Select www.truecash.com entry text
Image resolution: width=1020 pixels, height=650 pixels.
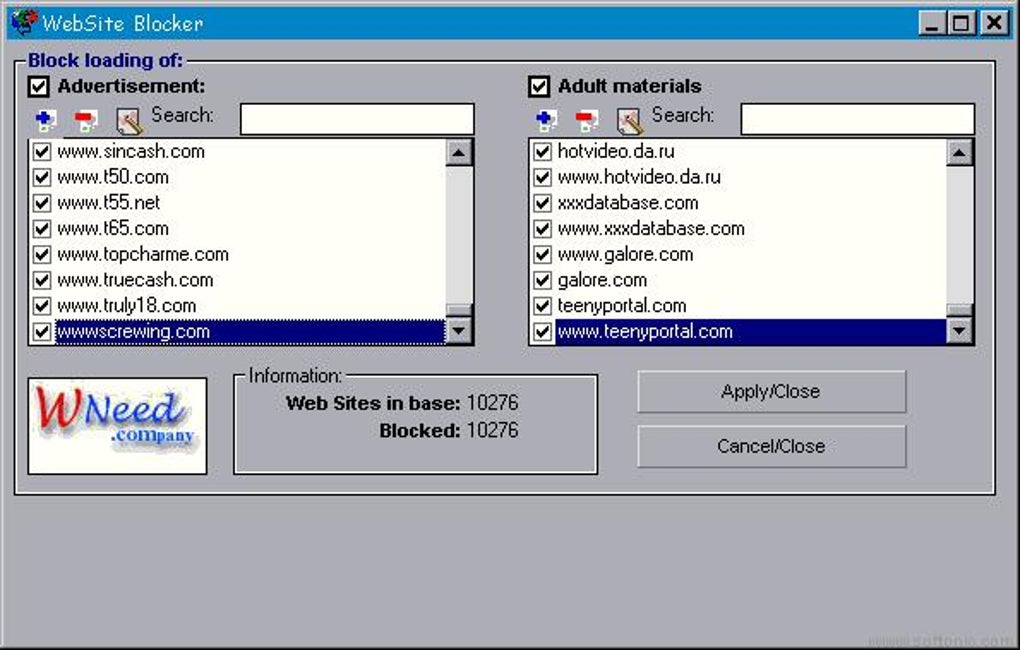(135, 280)
